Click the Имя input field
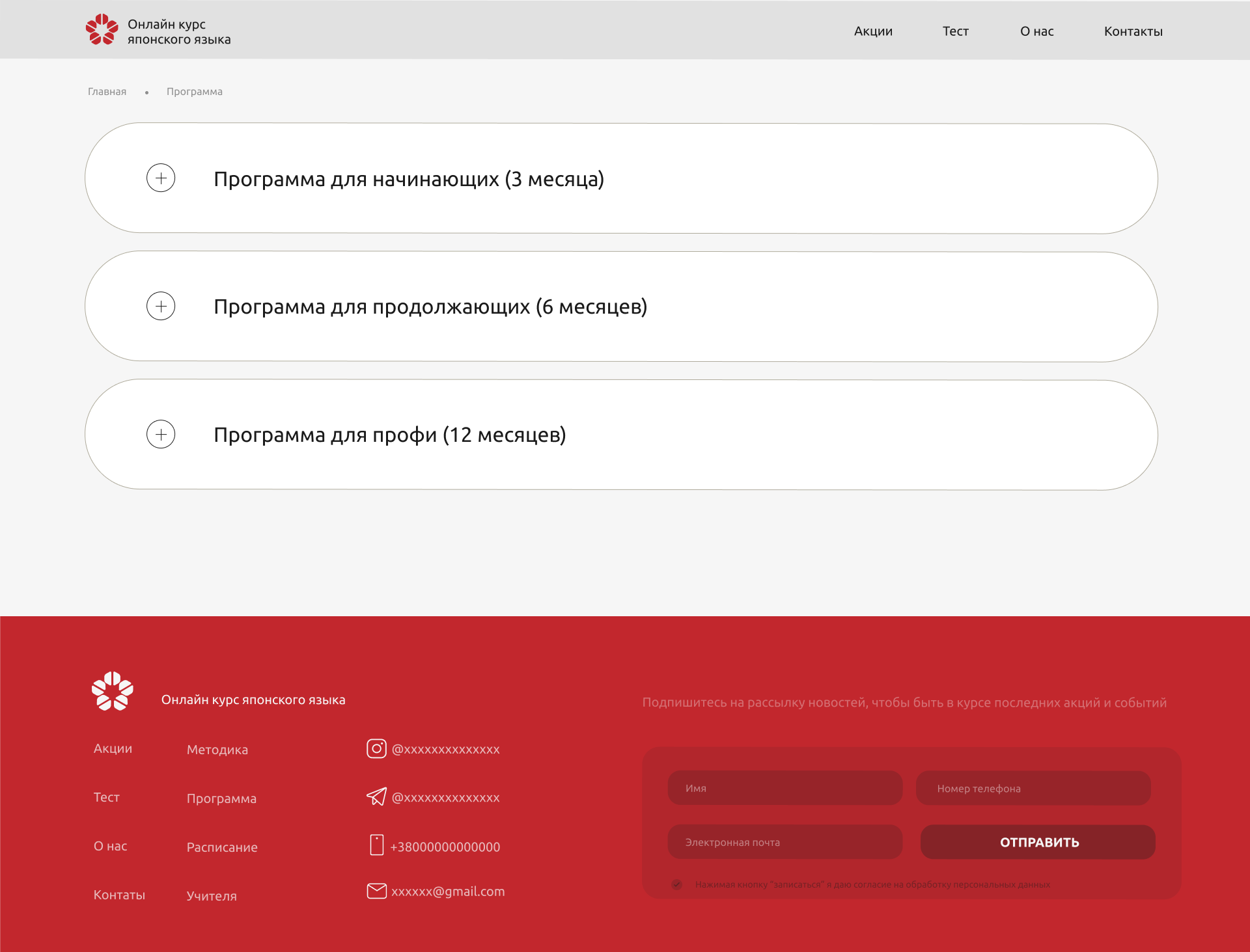 click(785, 788)
